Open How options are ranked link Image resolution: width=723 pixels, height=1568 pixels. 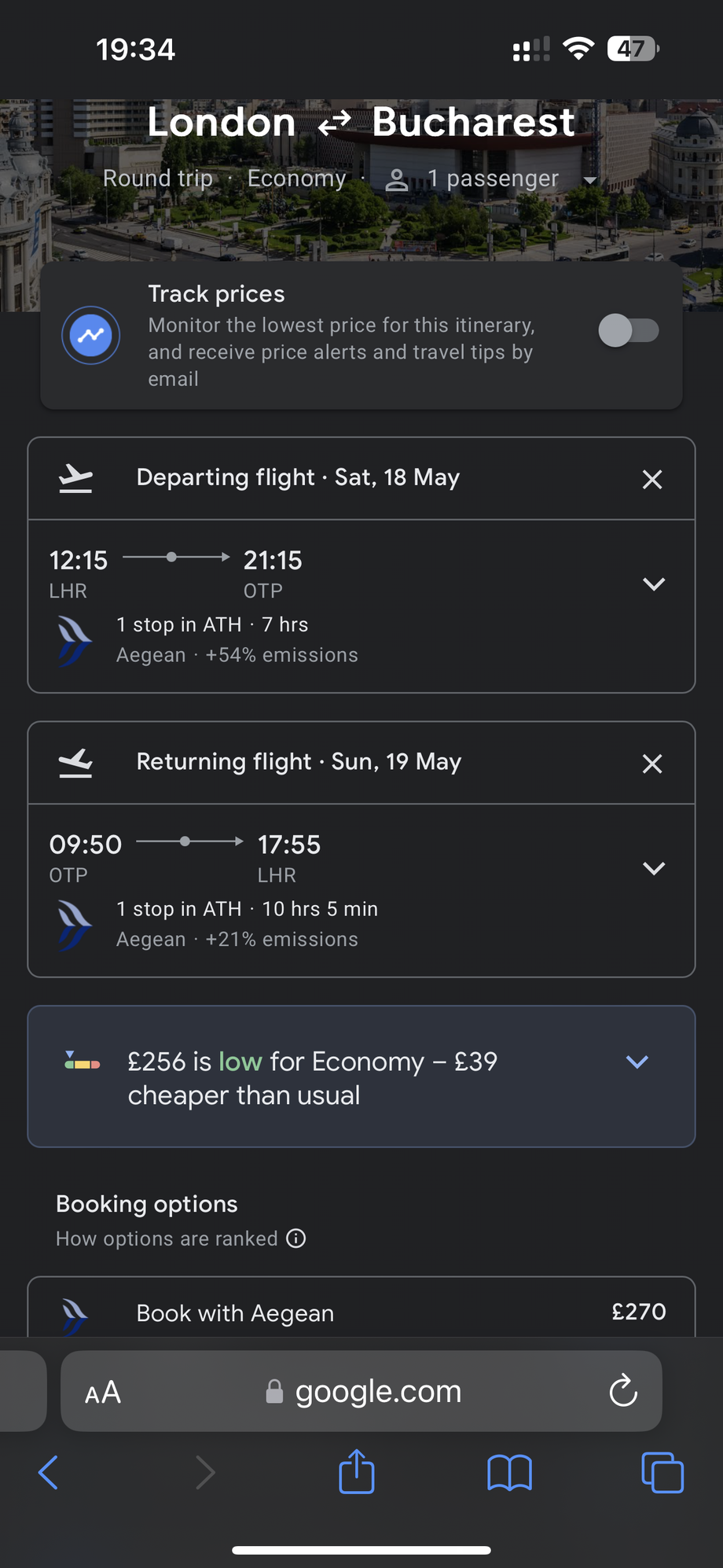[167, 1239]
